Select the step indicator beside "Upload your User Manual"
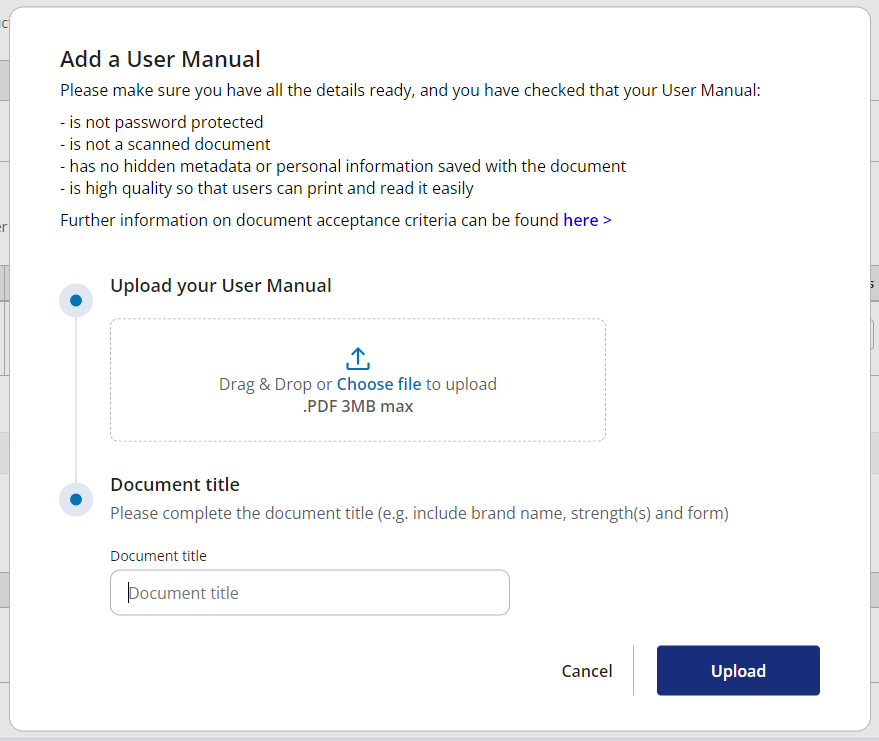879x741 pixels. click(x=76, y=300)
